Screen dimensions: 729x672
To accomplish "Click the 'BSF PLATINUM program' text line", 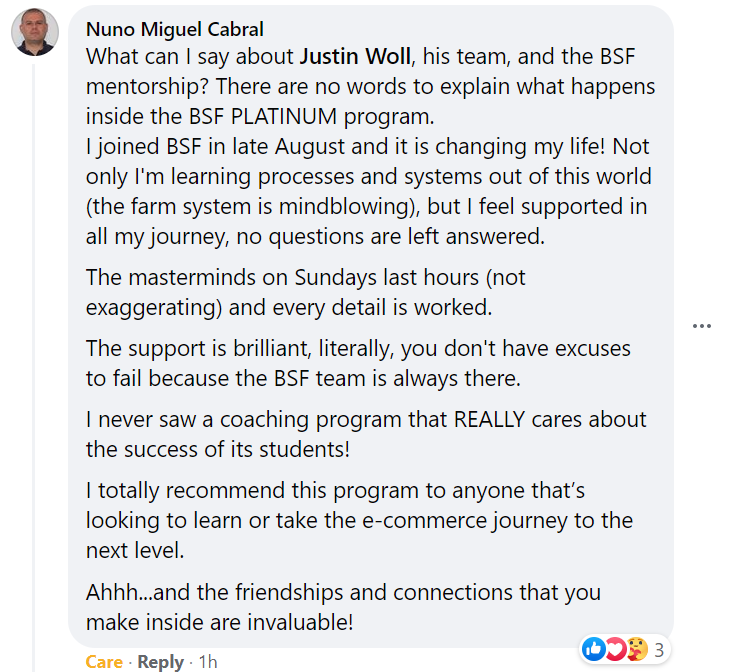I will coord(260,116).
